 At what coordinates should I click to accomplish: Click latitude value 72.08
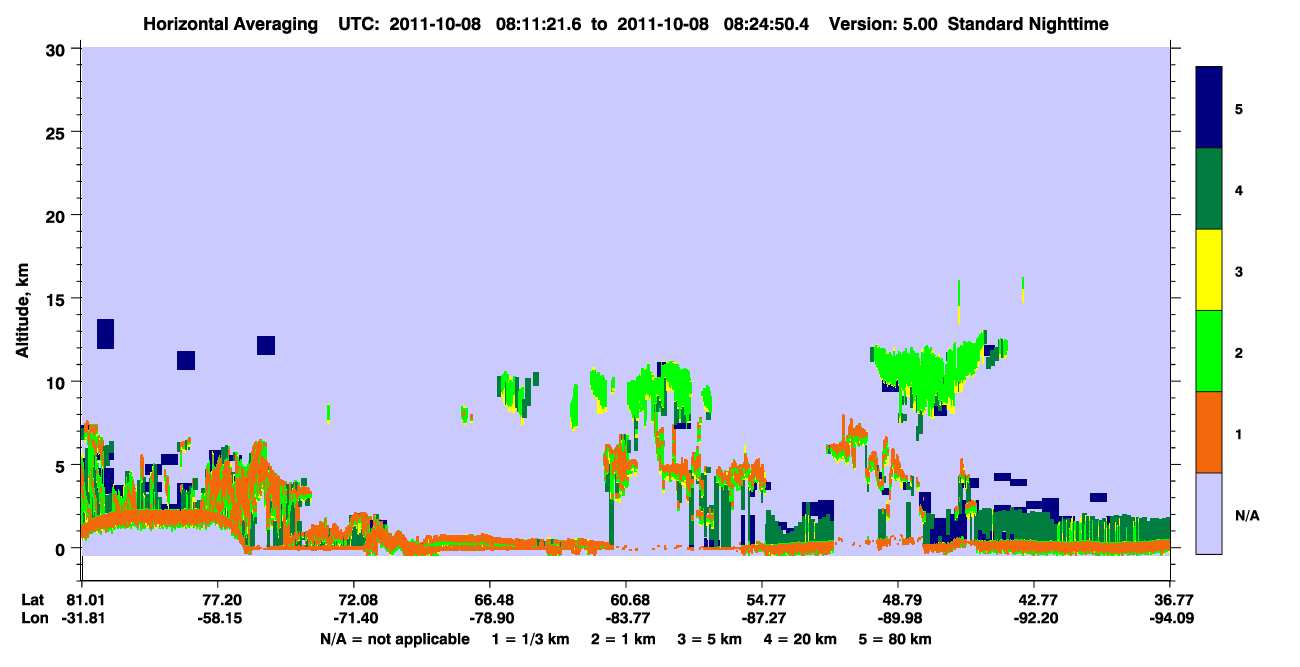tap(353, 600)
